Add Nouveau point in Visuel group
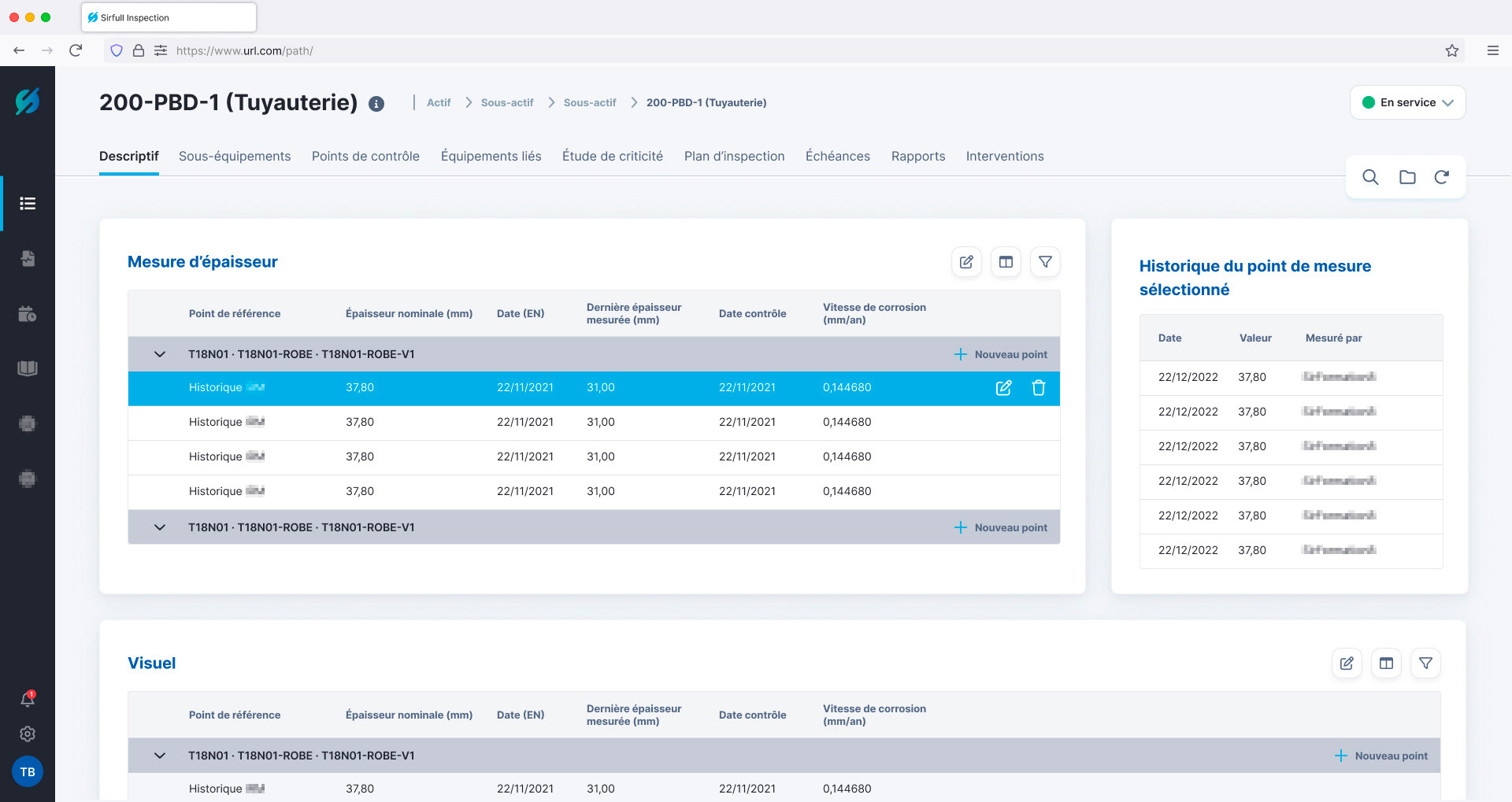Screen dimensions: 1512x802 1381,756
